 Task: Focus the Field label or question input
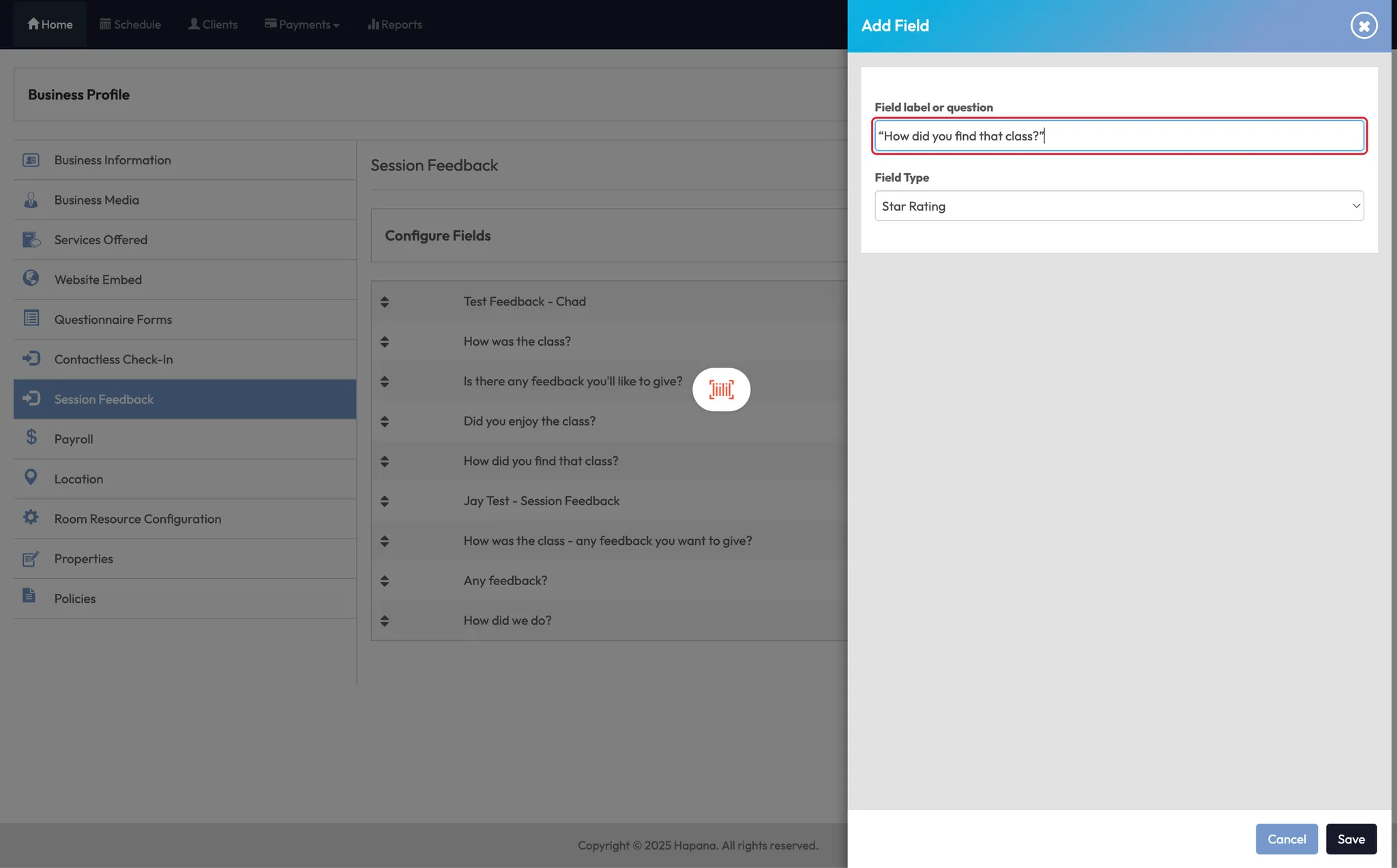1119,136
